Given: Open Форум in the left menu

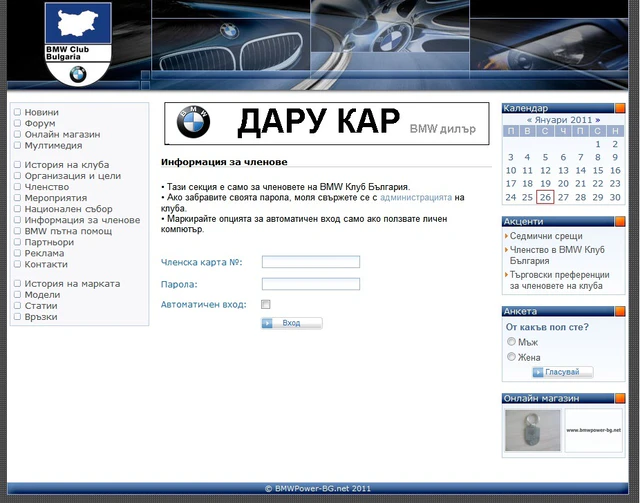Looking at the screenshot, I should click(40, 123).
